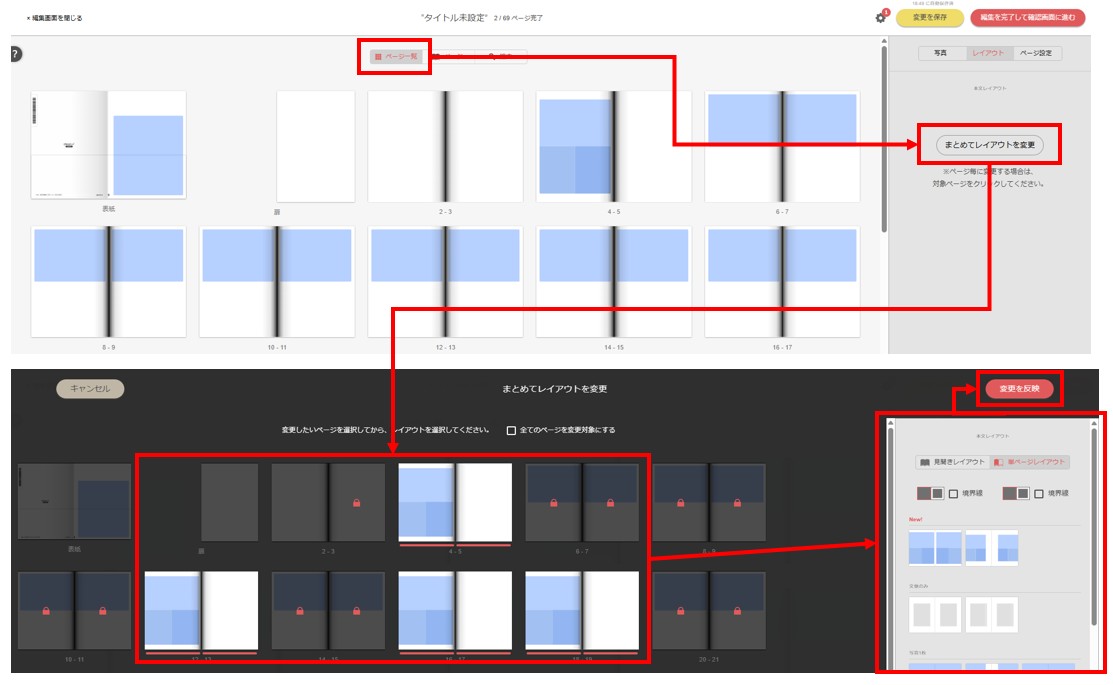This screenshot has width=1113, height=685.
Task: Open the ページ設定 page settings tab
Action: [x=1036, y=53]
